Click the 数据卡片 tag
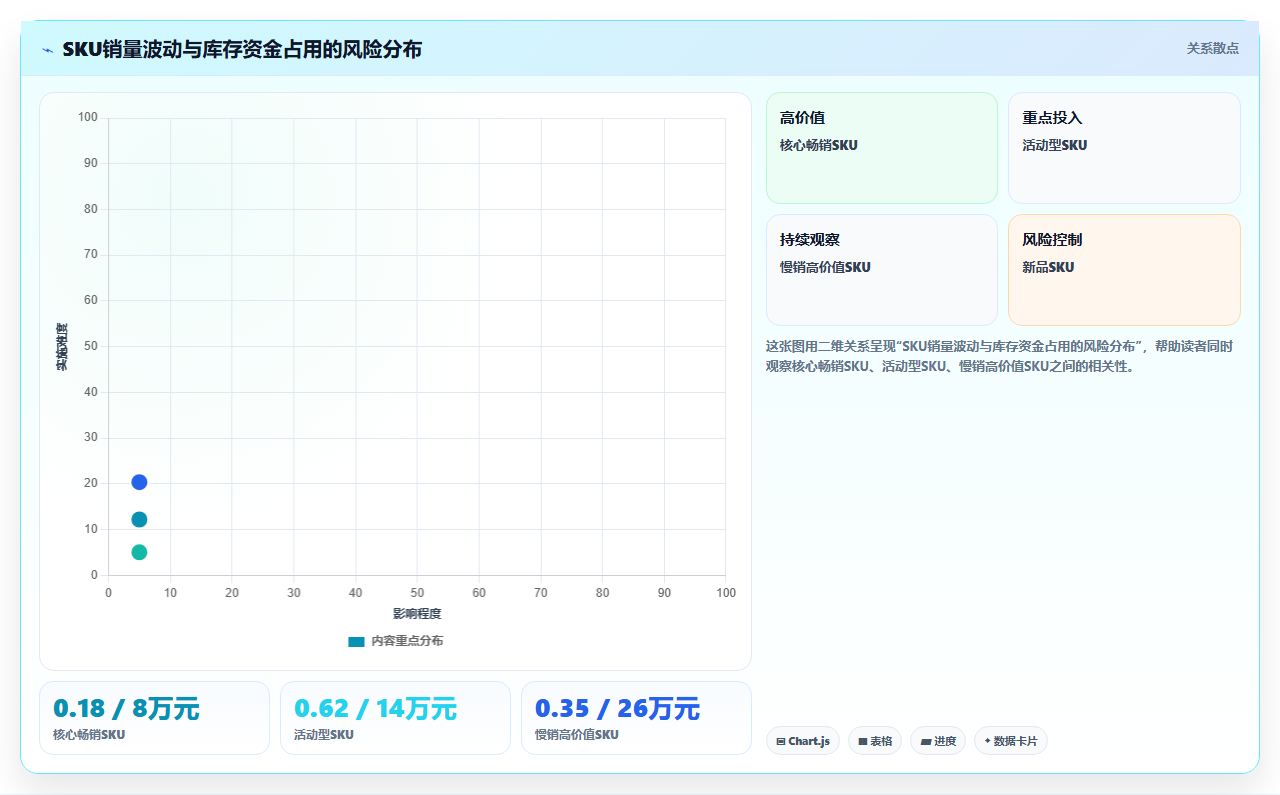1280x795 pixels. click(1011, 741)
